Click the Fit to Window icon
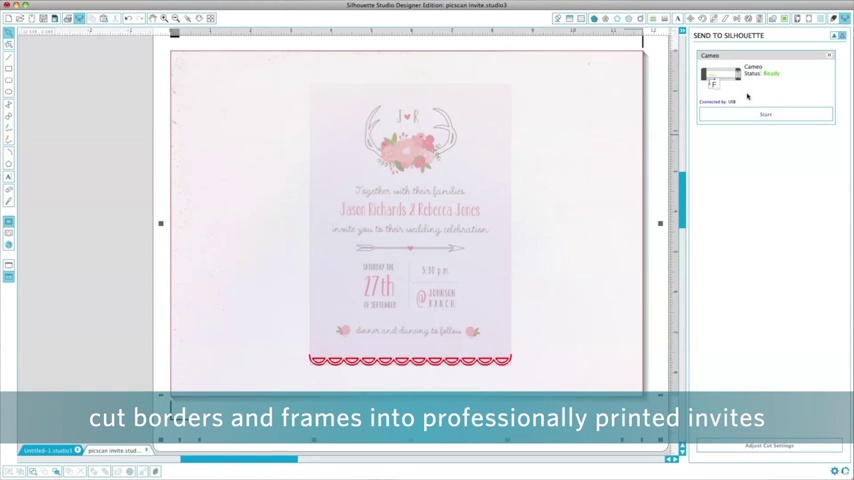This screenshot has width=854, height=480. point(210,19)
